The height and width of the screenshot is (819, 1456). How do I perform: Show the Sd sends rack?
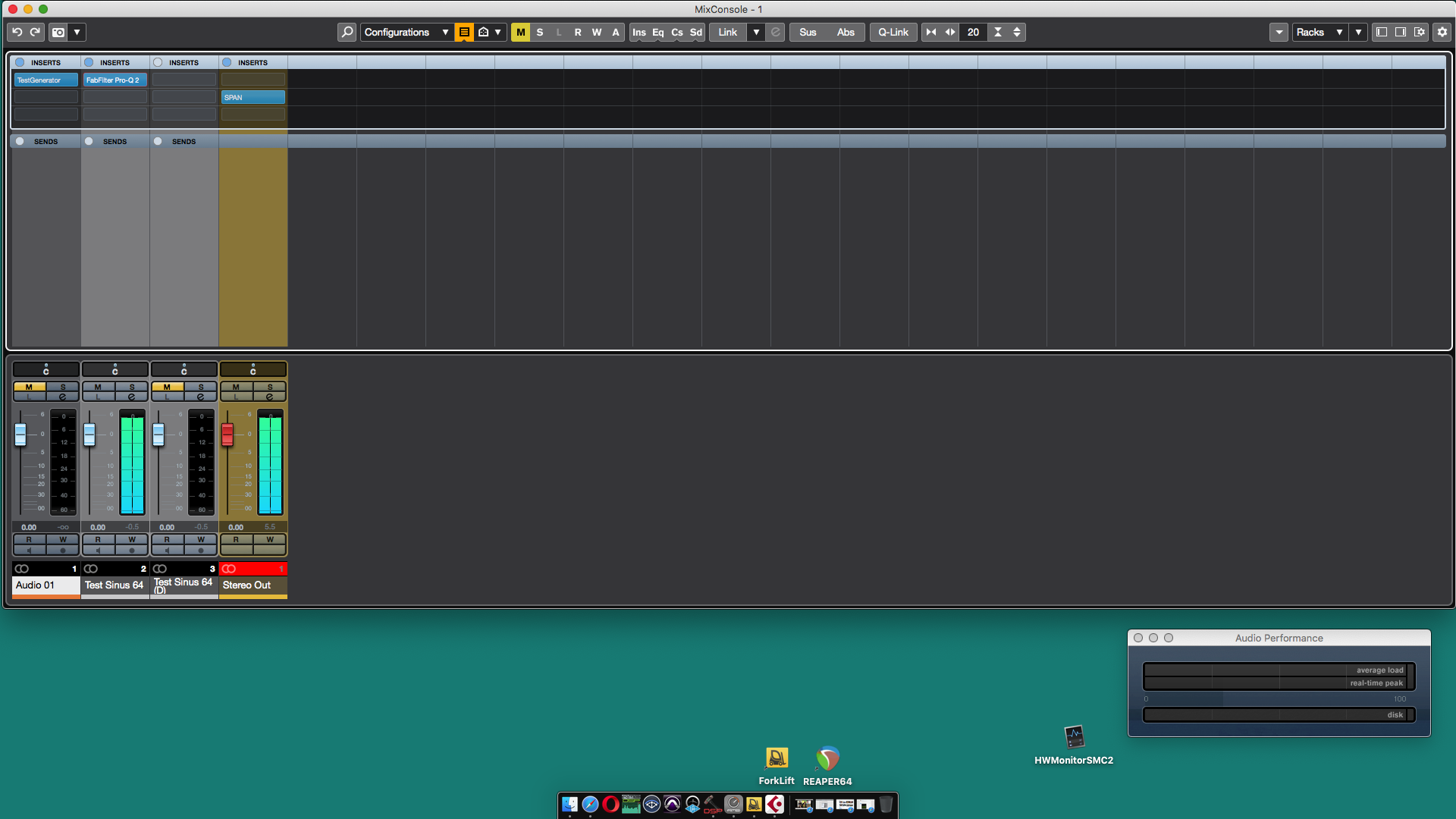(x=695, y=32)
